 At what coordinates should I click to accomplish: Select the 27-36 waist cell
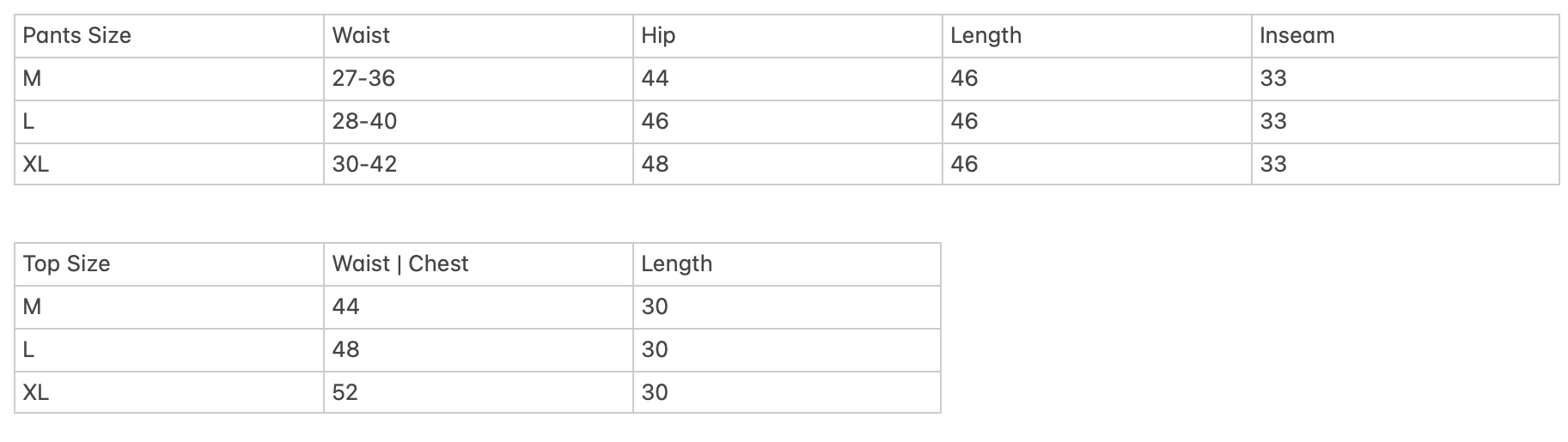click(363, 79)
